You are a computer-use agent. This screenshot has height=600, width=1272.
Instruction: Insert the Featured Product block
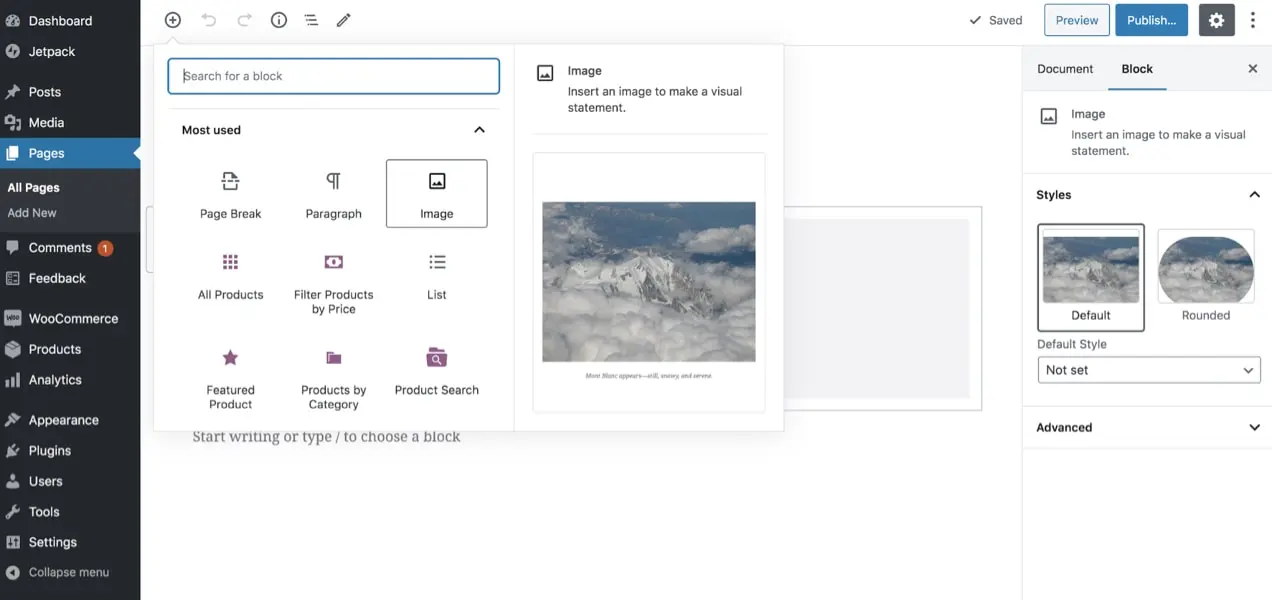(231, 379)
